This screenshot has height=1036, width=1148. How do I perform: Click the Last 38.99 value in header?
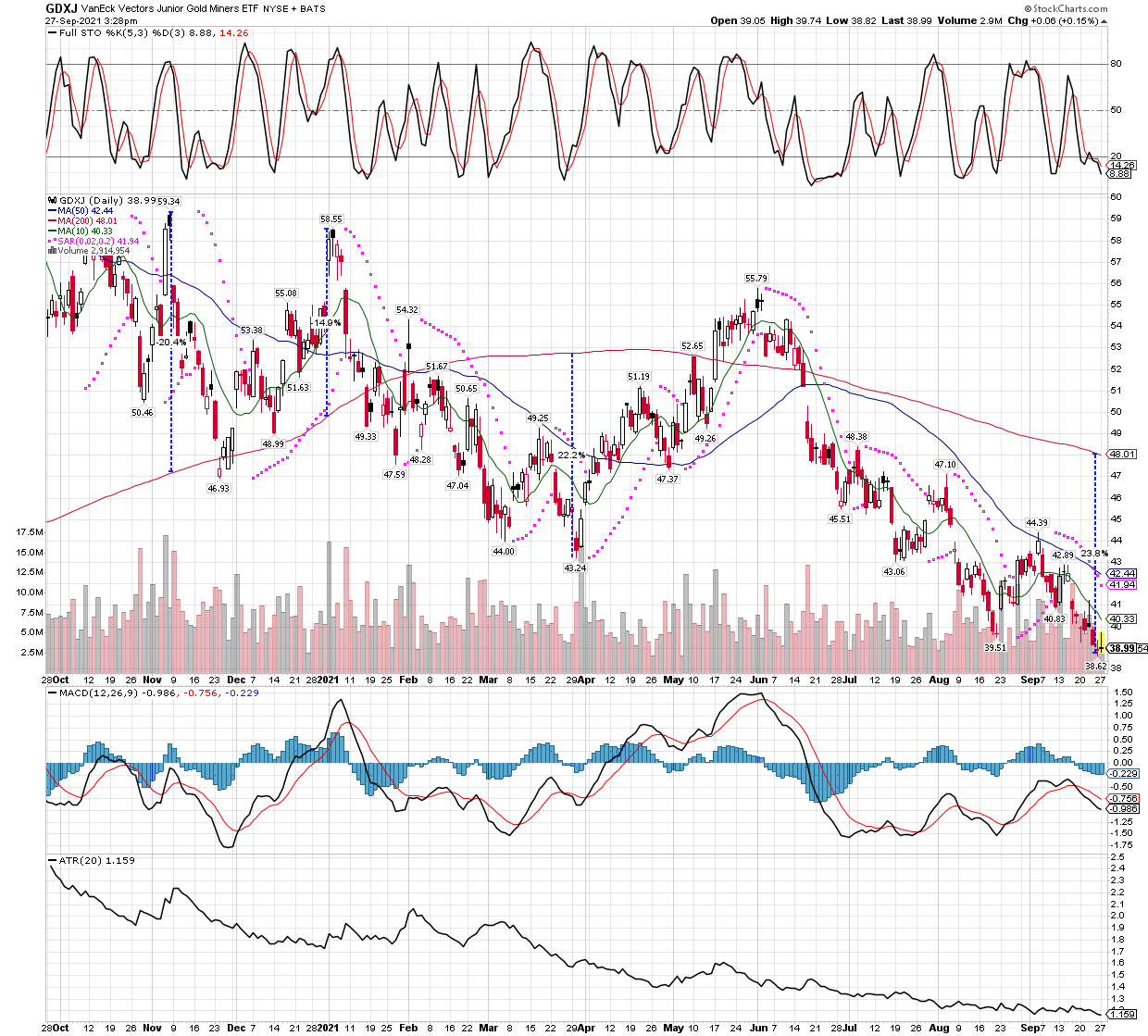pos(906,20)
